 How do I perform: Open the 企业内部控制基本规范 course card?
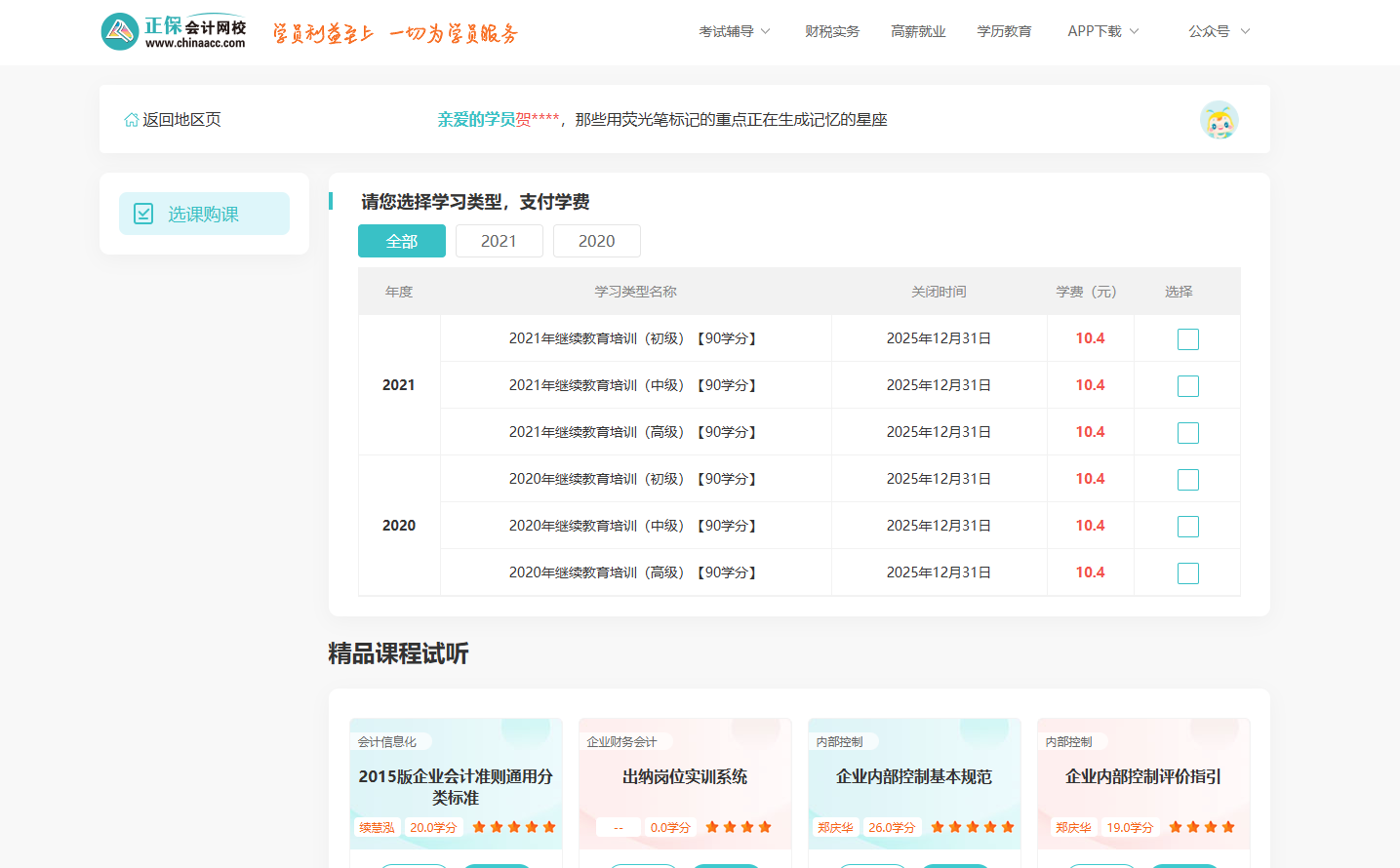913,776
